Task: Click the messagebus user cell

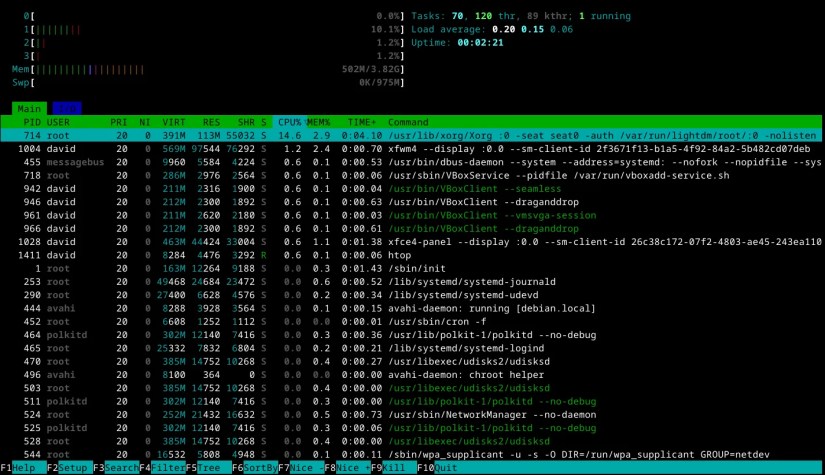Action: [x=75, y=162]
